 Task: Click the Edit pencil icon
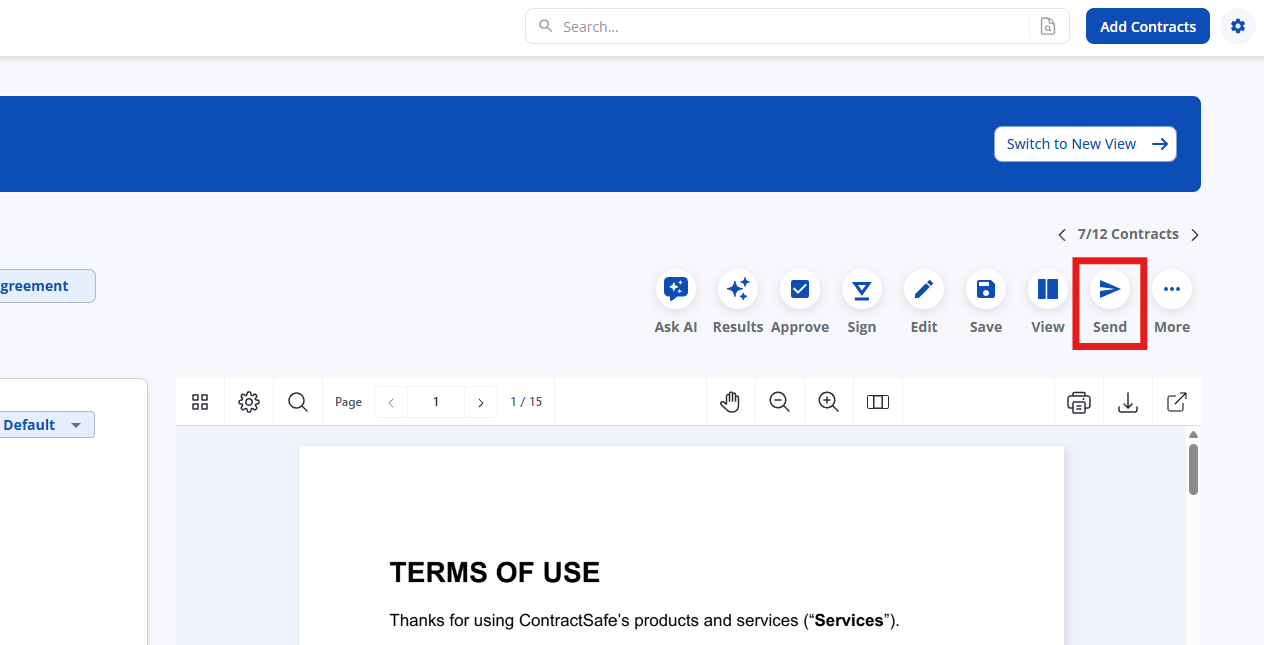tap(924, 289)
